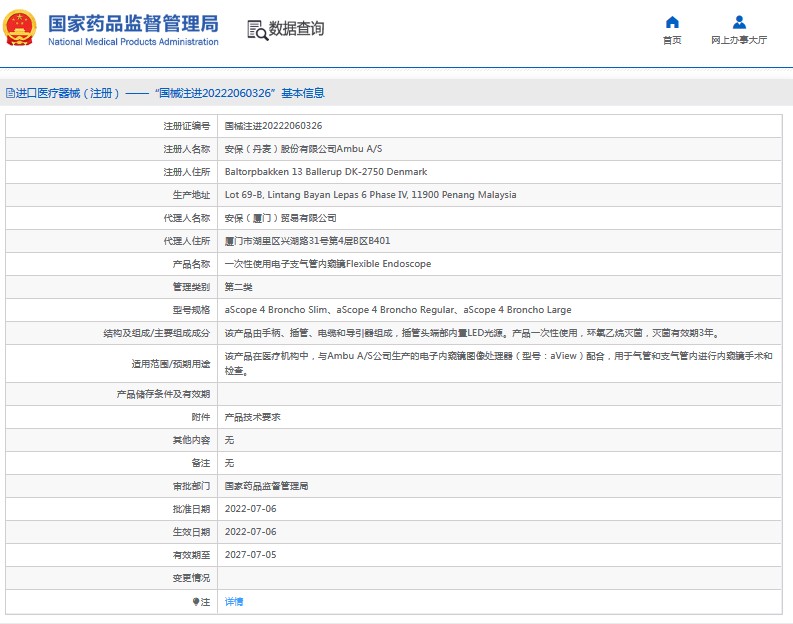This screenshot has height=624, width=793.
Task: Open 产品技术要求 attachment
Action: [x=252, y=417]
